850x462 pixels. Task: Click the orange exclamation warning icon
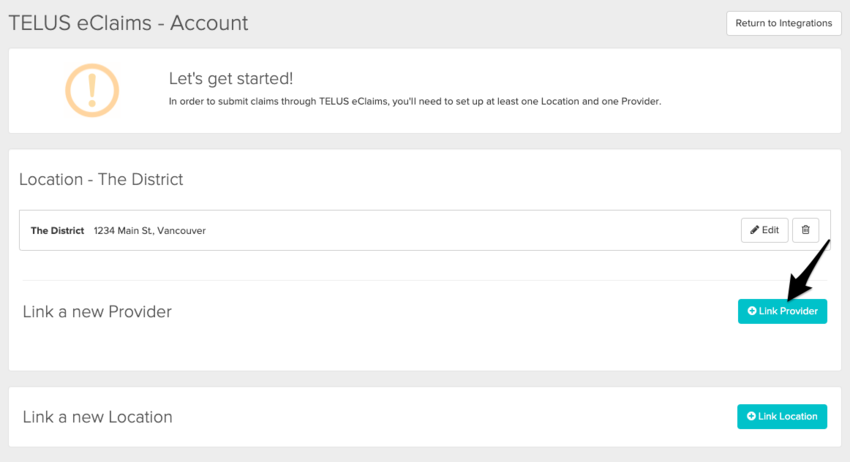[x=92, y=90]
